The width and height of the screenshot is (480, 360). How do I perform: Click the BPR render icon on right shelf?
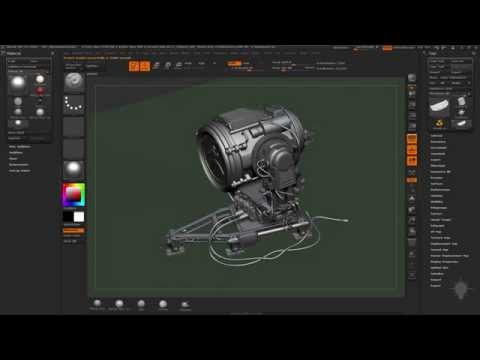coord(412,78)
